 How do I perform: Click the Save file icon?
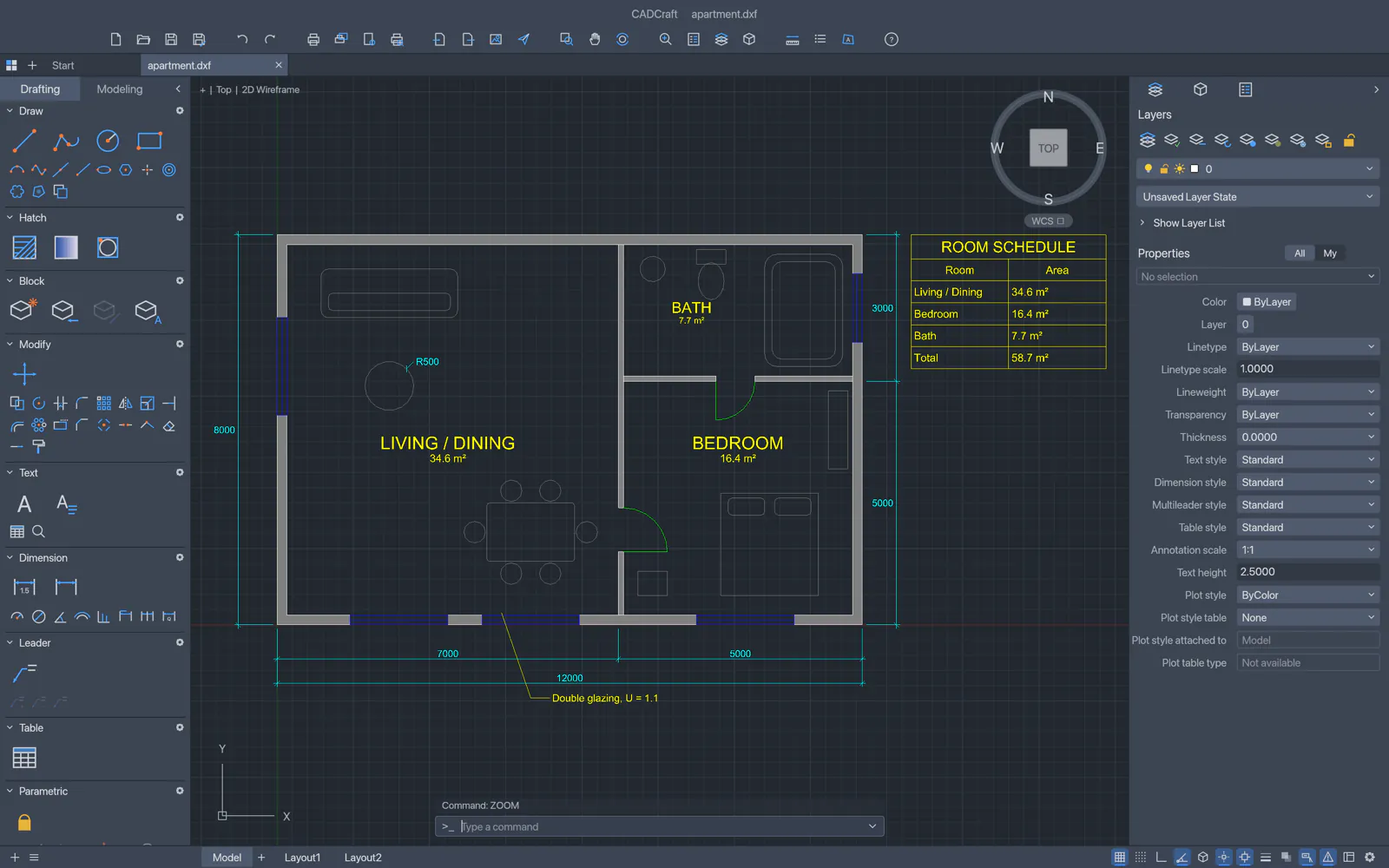(x=171, y=39)
